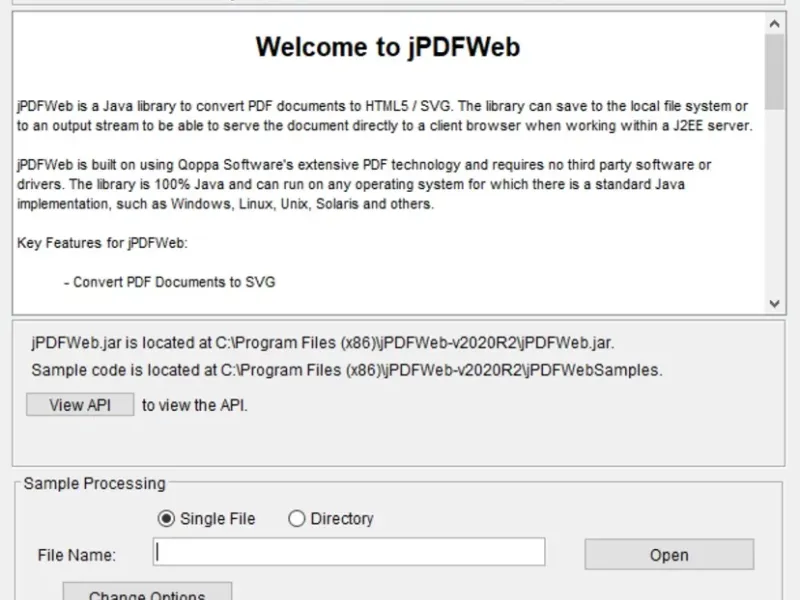Click the welcome pane scroll down arrow
The width and height of the screenshot is (800, 600).
tap(774, 304)
